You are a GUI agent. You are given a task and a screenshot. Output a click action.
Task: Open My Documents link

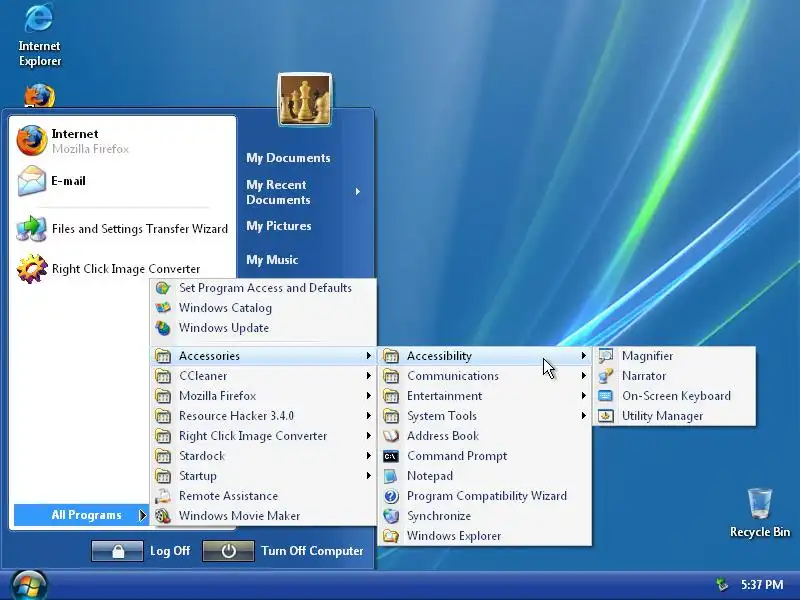point(288,158)
